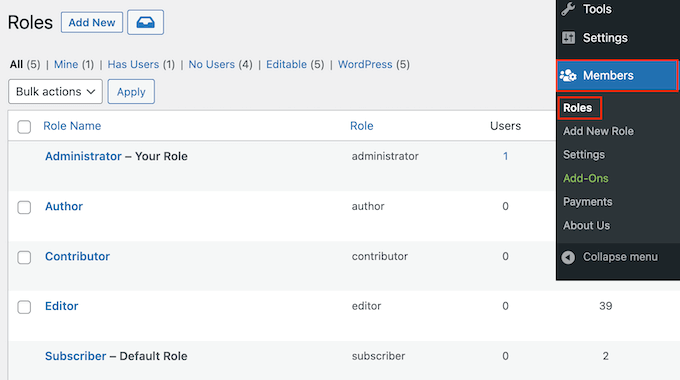
Task: Select the Contributor row checkbox
Action: (x=24, y=257)
